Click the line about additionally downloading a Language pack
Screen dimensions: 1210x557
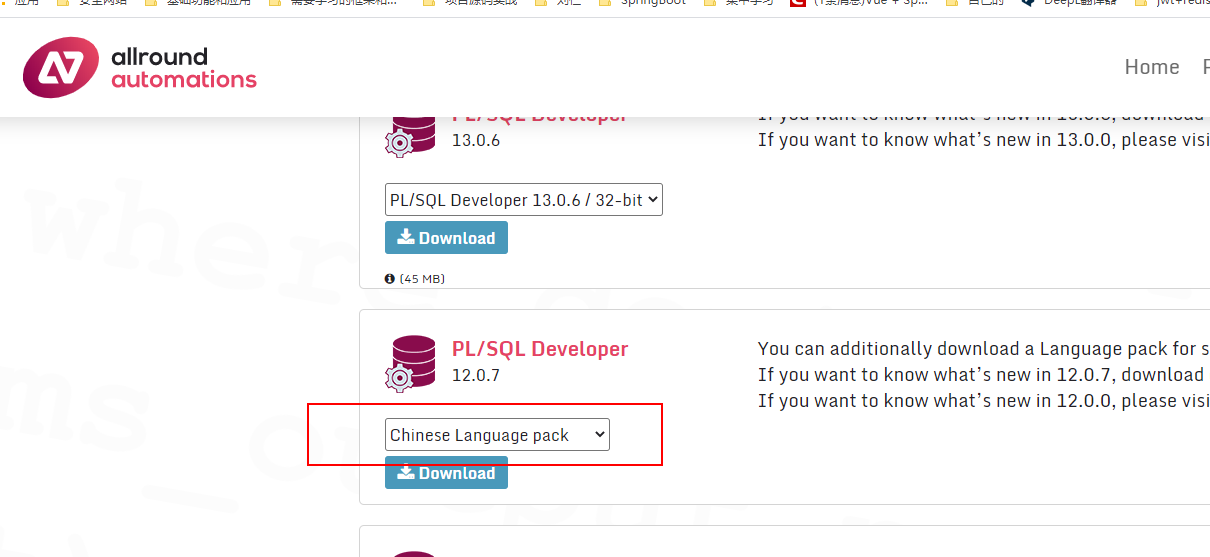984,349
